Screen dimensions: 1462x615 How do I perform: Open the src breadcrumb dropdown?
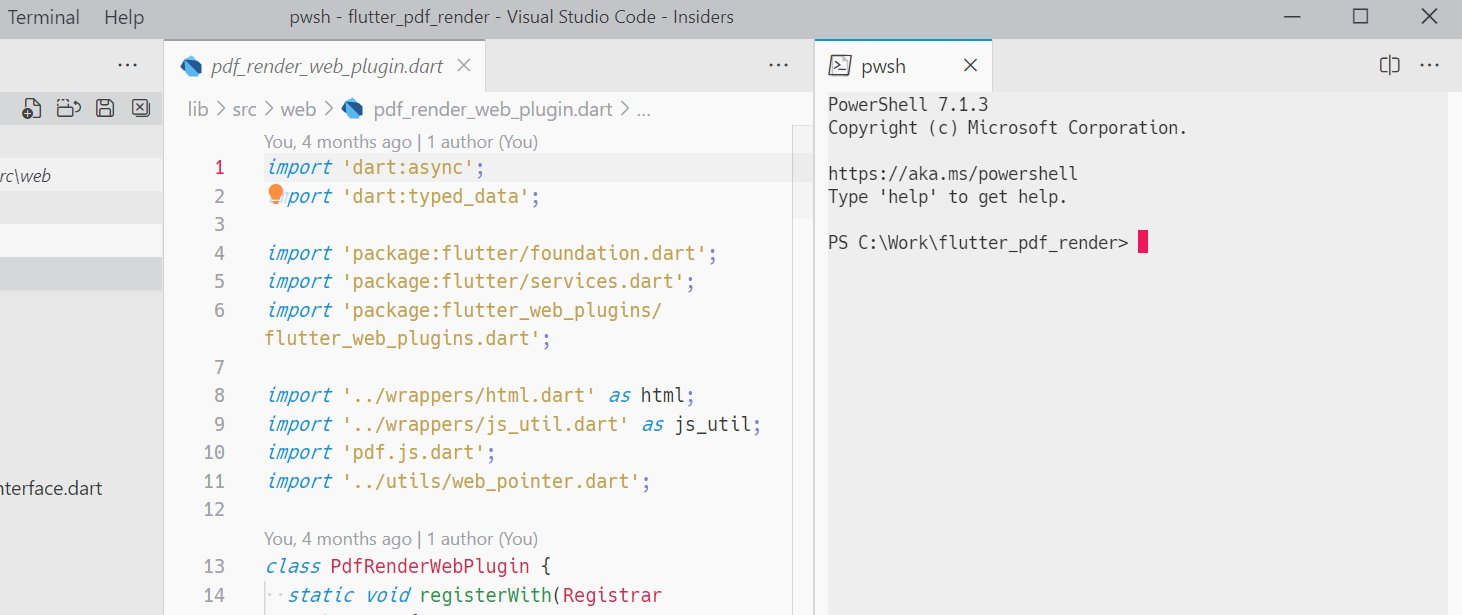244,108
